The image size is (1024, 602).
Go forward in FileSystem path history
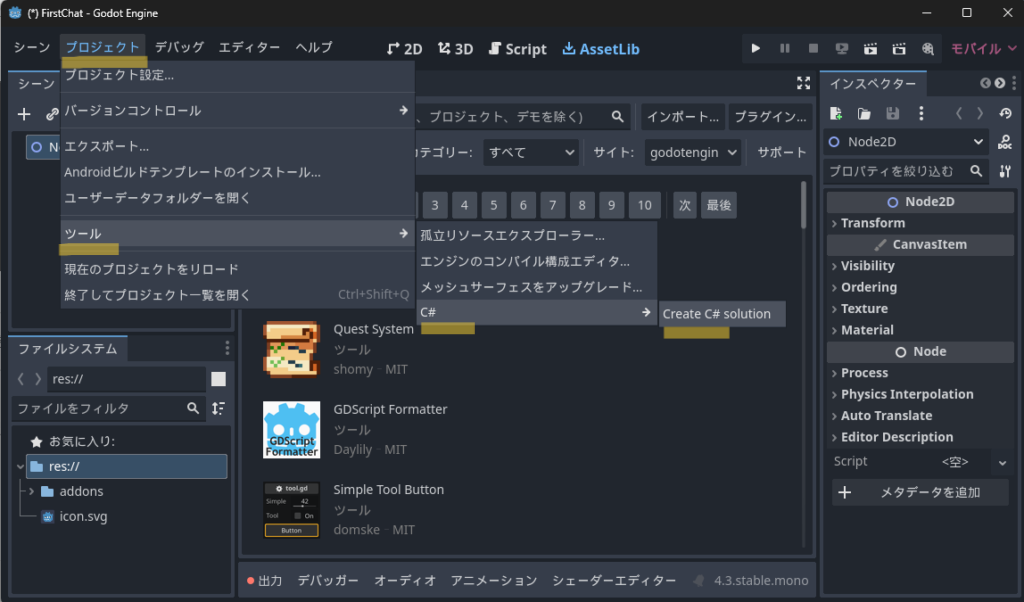[x=38, y=379]
